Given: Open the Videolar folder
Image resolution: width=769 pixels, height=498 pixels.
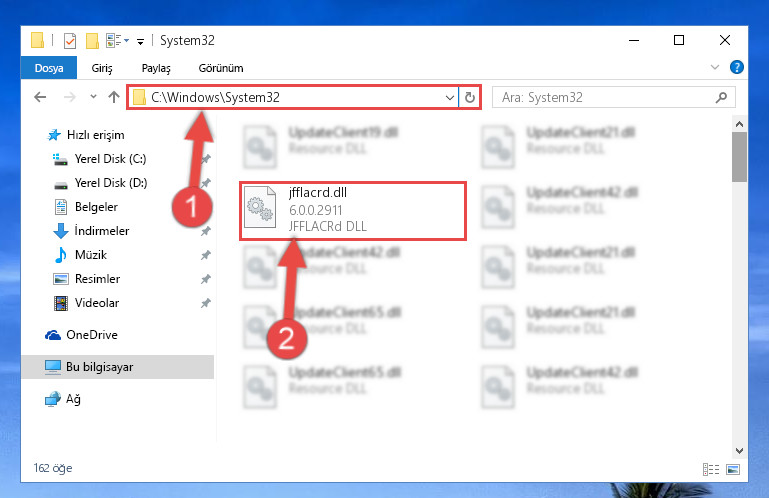Looking at the screenshot, I should [x=97, y=303].
